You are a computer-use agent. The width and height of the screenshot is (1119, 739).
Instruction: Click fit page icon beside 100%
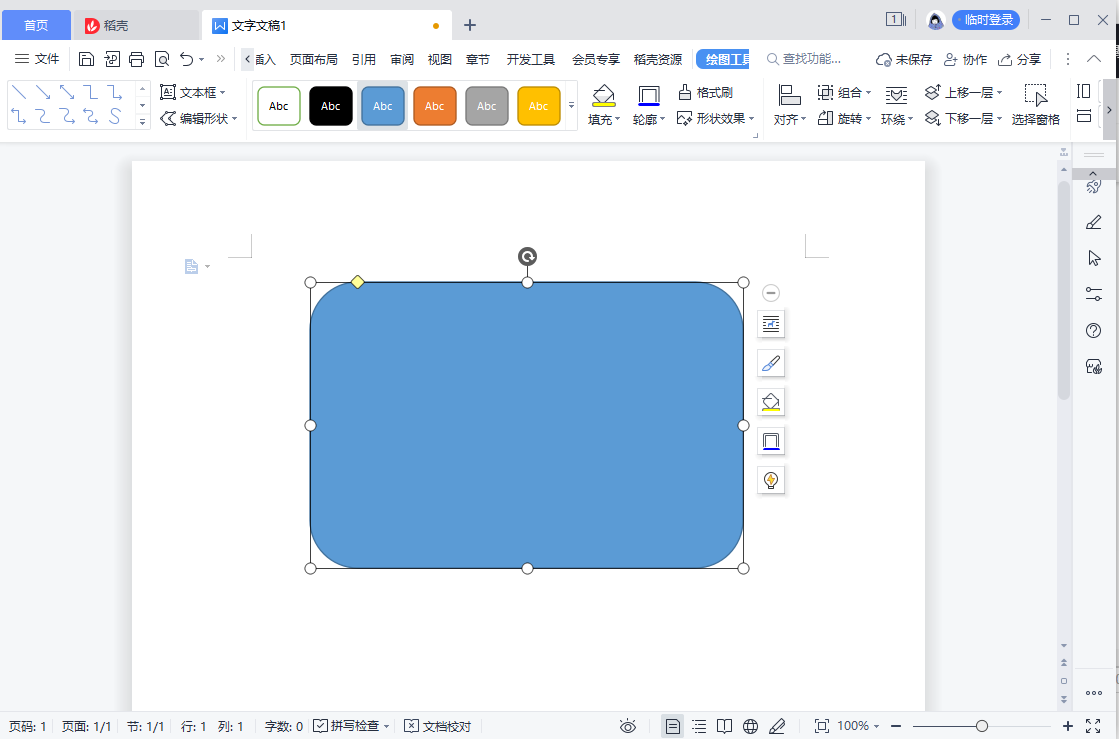point(822,726)
